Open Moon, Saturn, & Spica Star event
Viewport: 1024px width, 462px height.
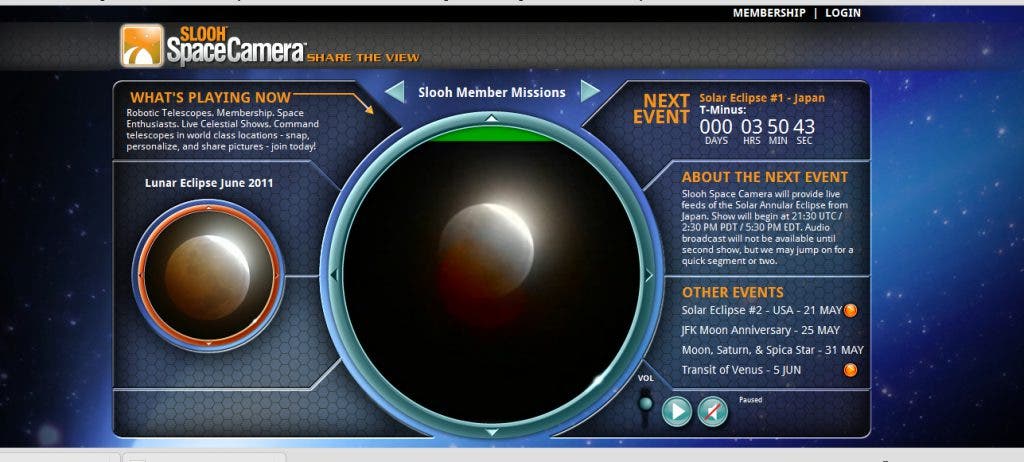[x=772, y=350]
